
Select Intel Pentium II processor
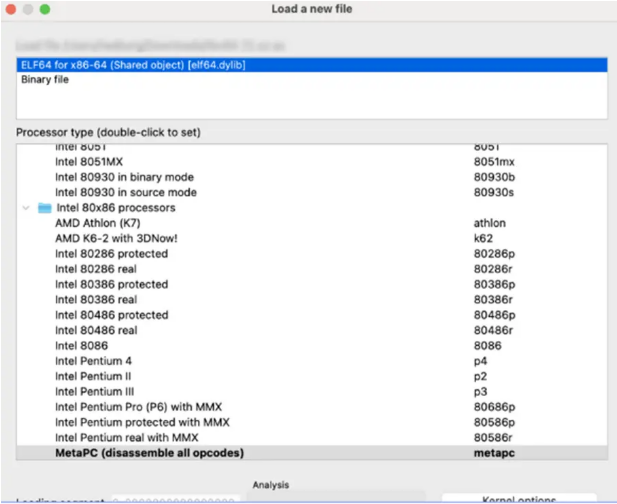[312, 377]
